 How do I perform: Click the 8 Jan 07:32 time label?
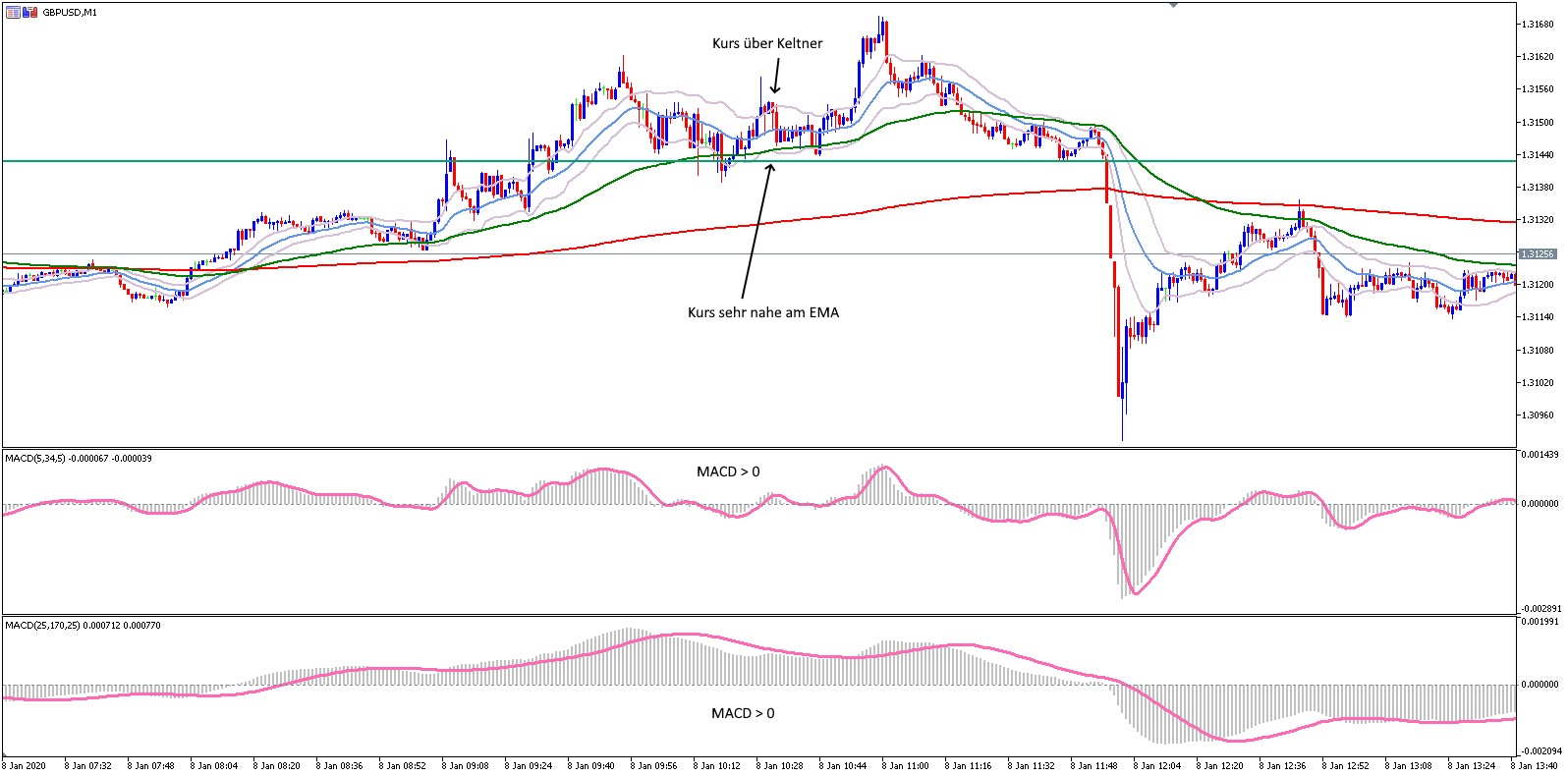(88, 765)
